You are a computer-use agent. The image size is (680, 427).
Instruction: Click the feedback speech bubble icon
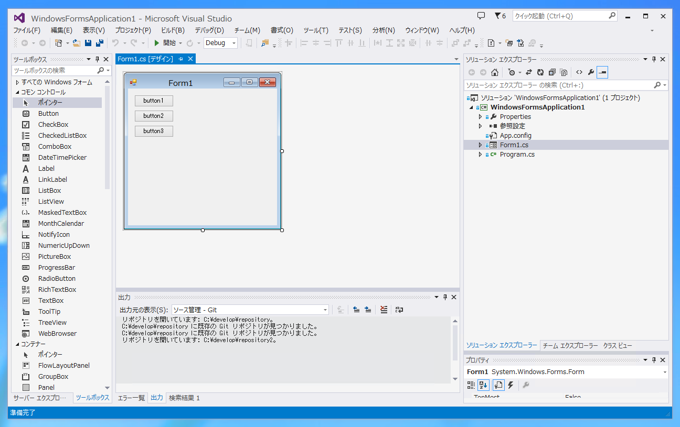[481, 16]
